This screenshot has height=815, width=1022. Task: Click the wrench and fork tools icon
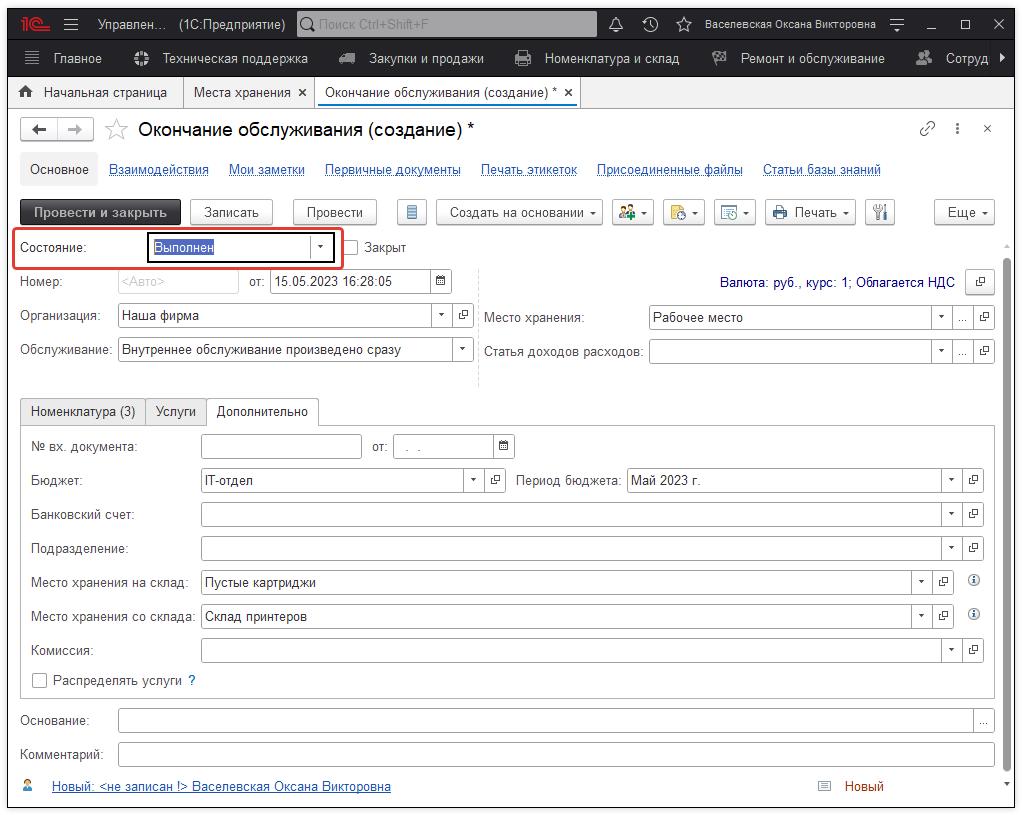tap(880, 212)
